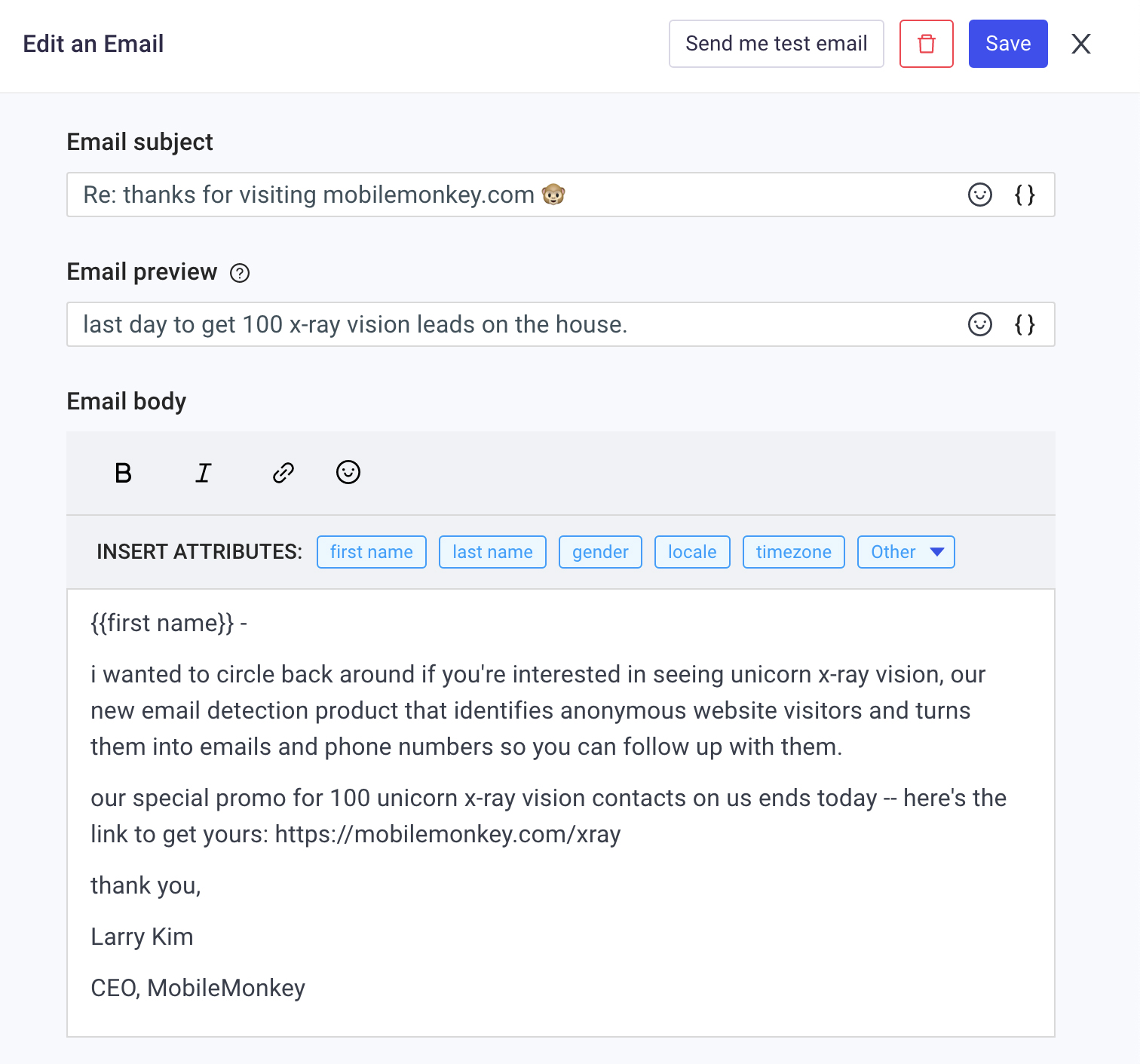Insert the last name attribute
The height and width of the screenshot is (1064, 1140).
[x=492, y=552]
